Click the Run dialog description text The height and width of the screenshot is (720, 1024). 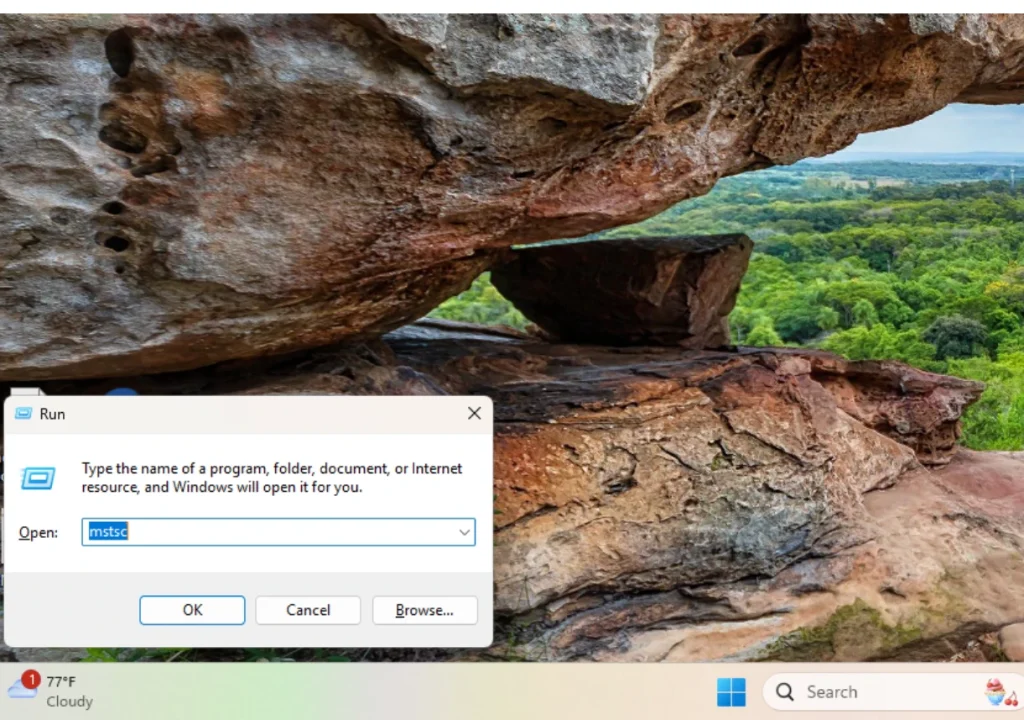pyautogui.click(x=272, y=478)
